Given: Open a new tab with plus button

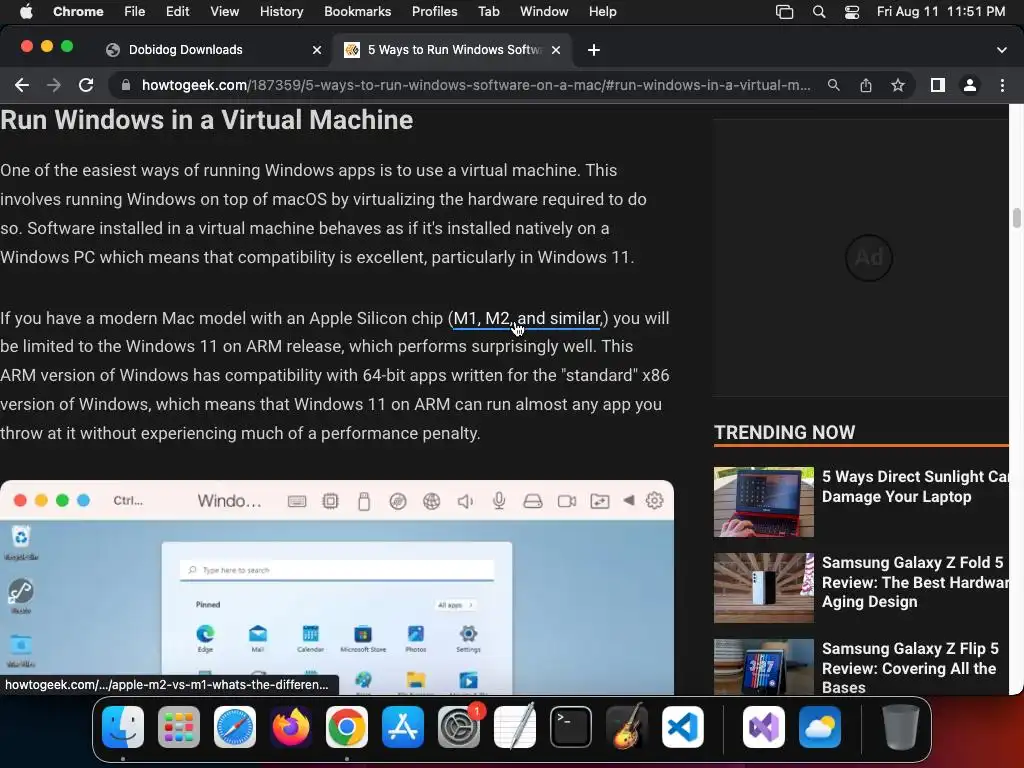Looking at the screenshot, I should (594, 50).
